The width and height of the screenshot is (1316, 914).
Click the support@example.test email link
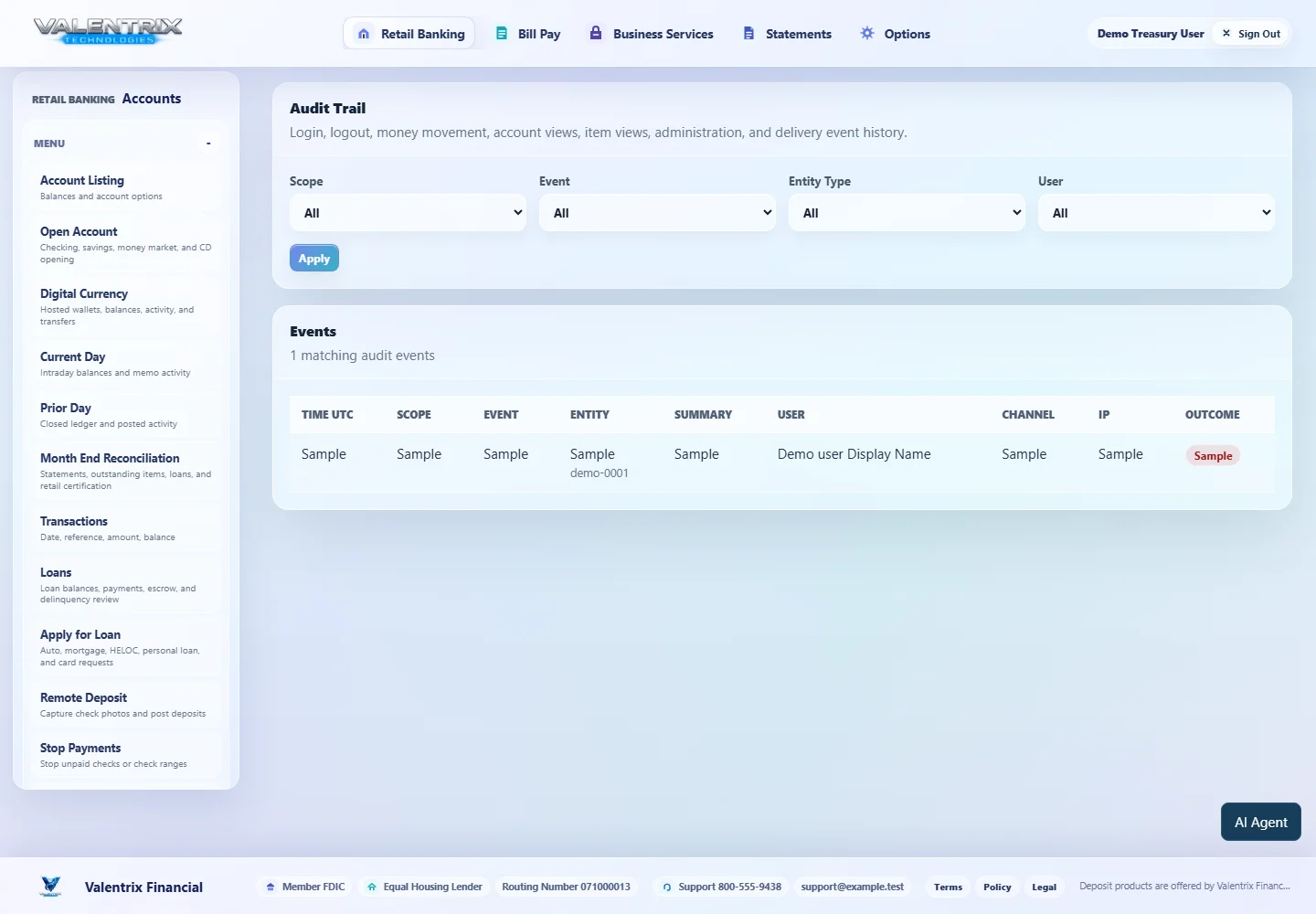[852, 887]
